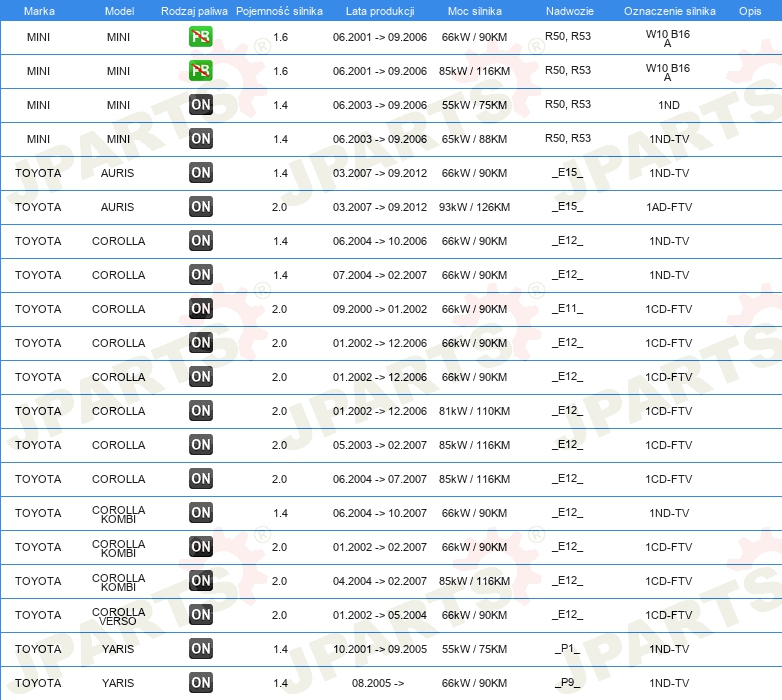
Task: Select the 10.2001 -> 09.2005 date cell
Action: pos(380,649)
